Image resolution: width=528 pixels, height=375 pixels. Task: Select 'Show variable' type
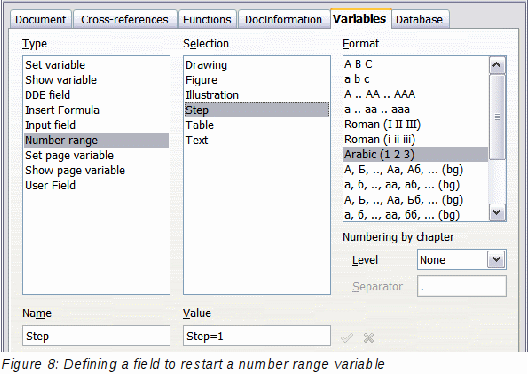tap(96, 80)
